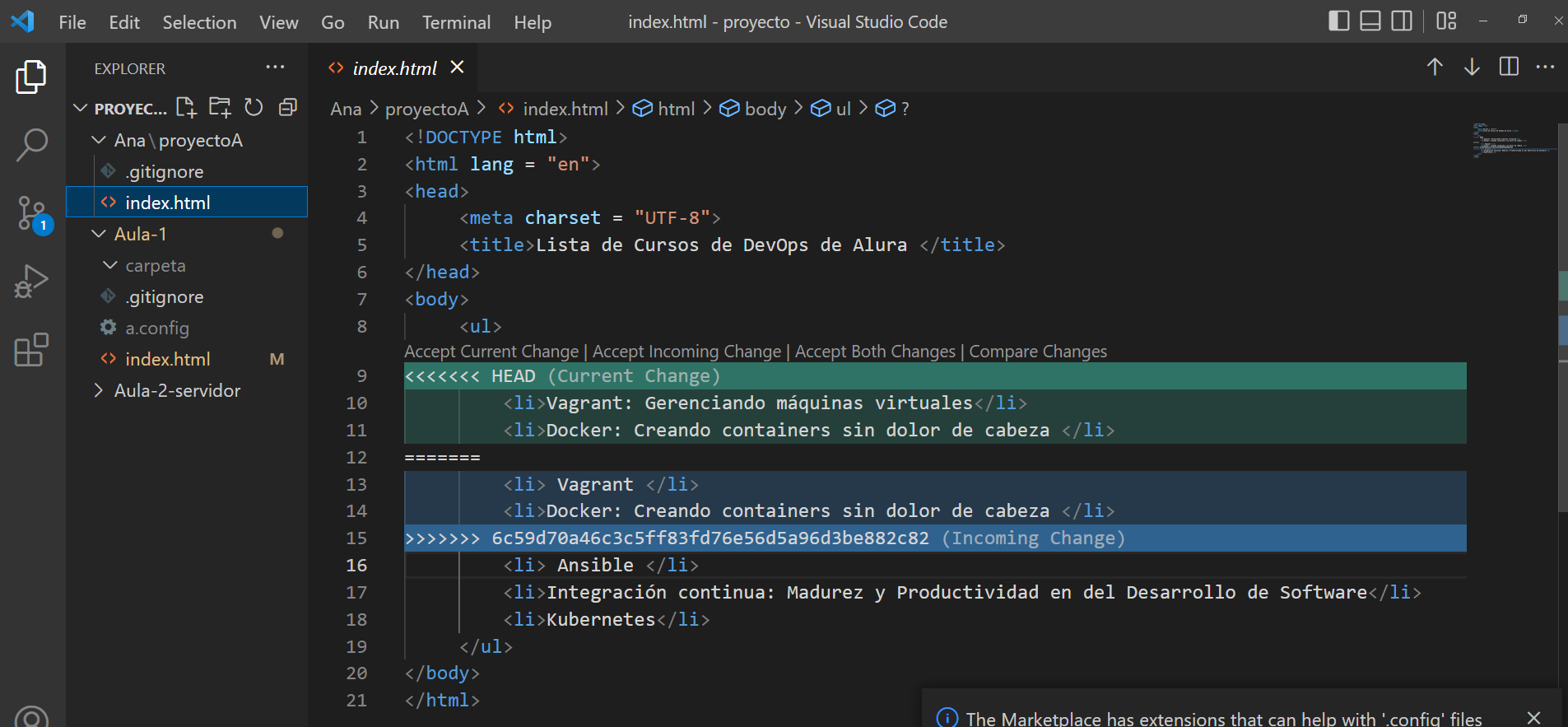
Task: Click the Incoming Change marker line
Action: click(935, 538)
